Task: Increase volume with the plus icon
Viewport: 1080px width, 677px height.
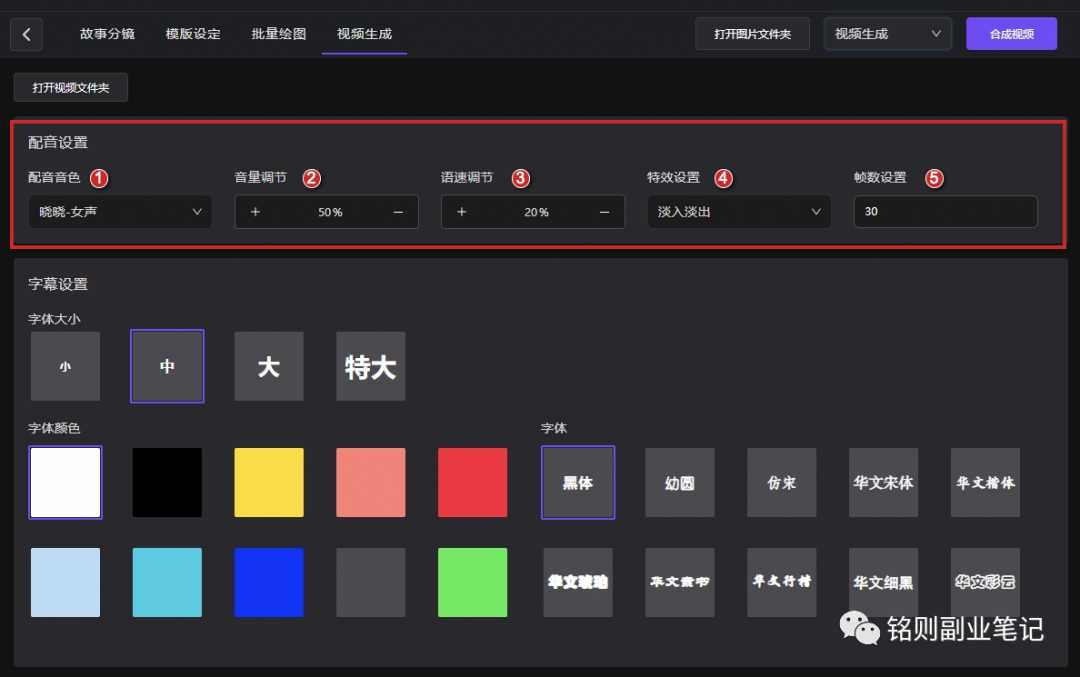Action: point(255,211)
